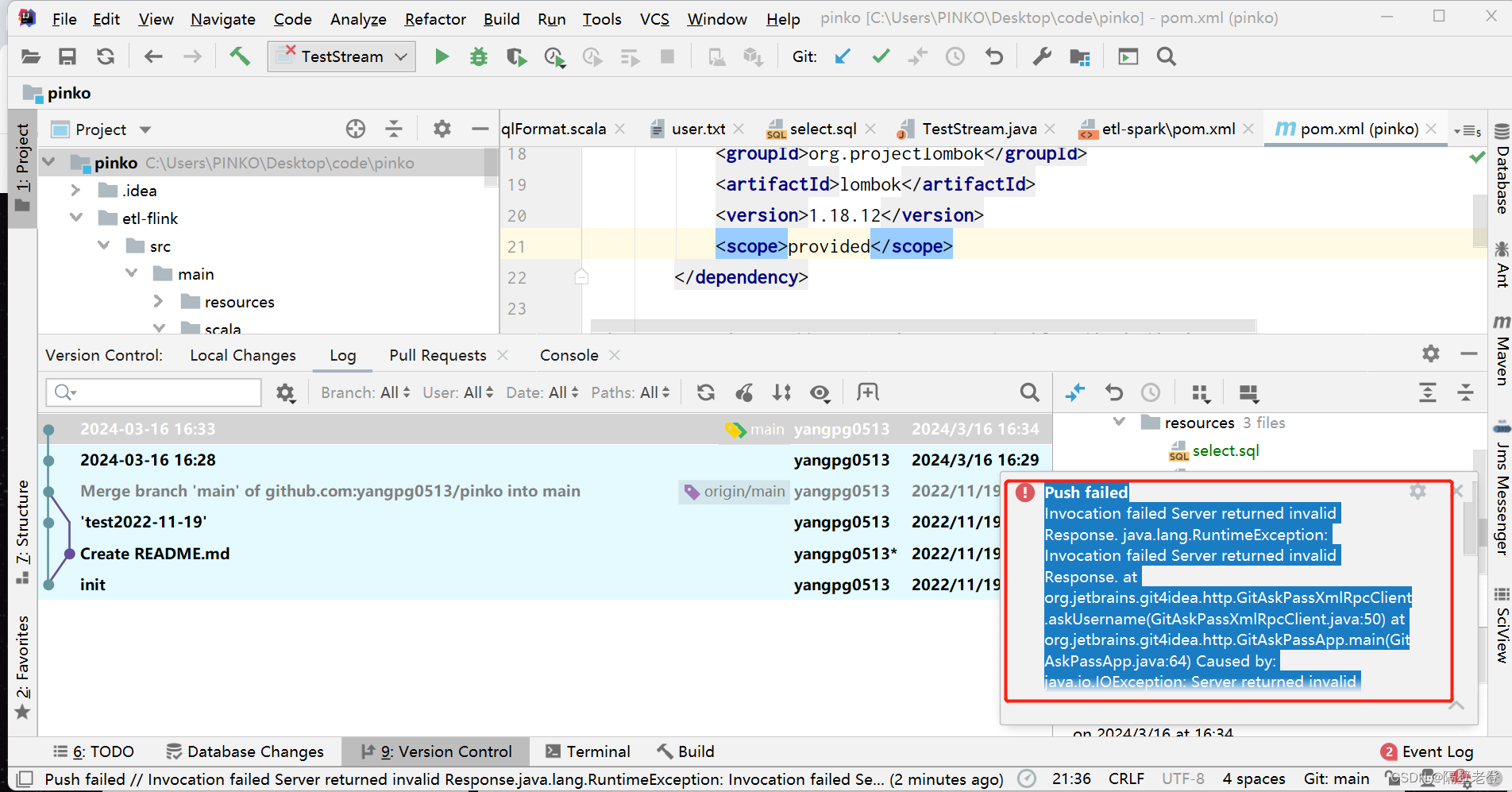This screenshot has height=792, width=1512.
Task: Open the Terminal tool window
Action: [588, 751]
